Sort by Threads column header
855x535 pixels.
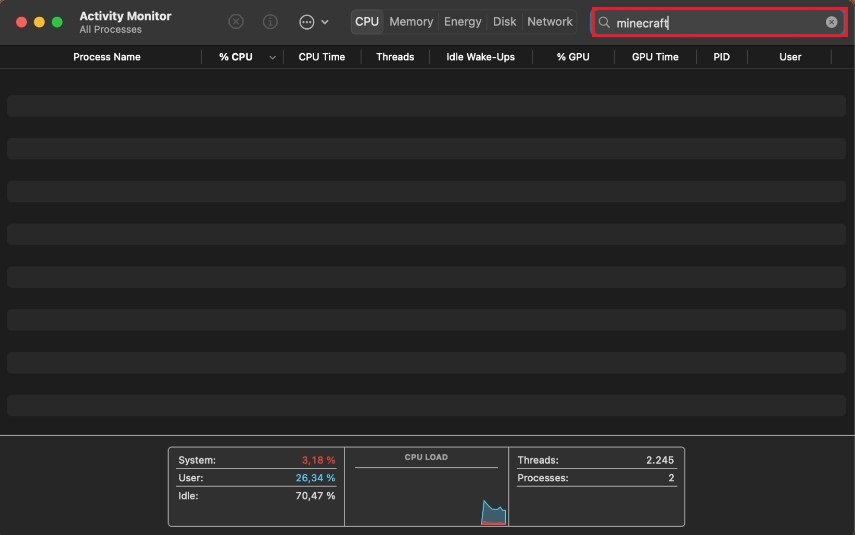tap(395, 57)
